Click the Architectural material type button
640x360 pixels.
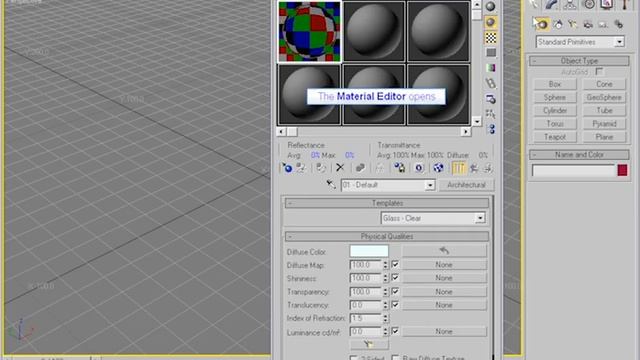pyautogui.click(x=466, y=185)
